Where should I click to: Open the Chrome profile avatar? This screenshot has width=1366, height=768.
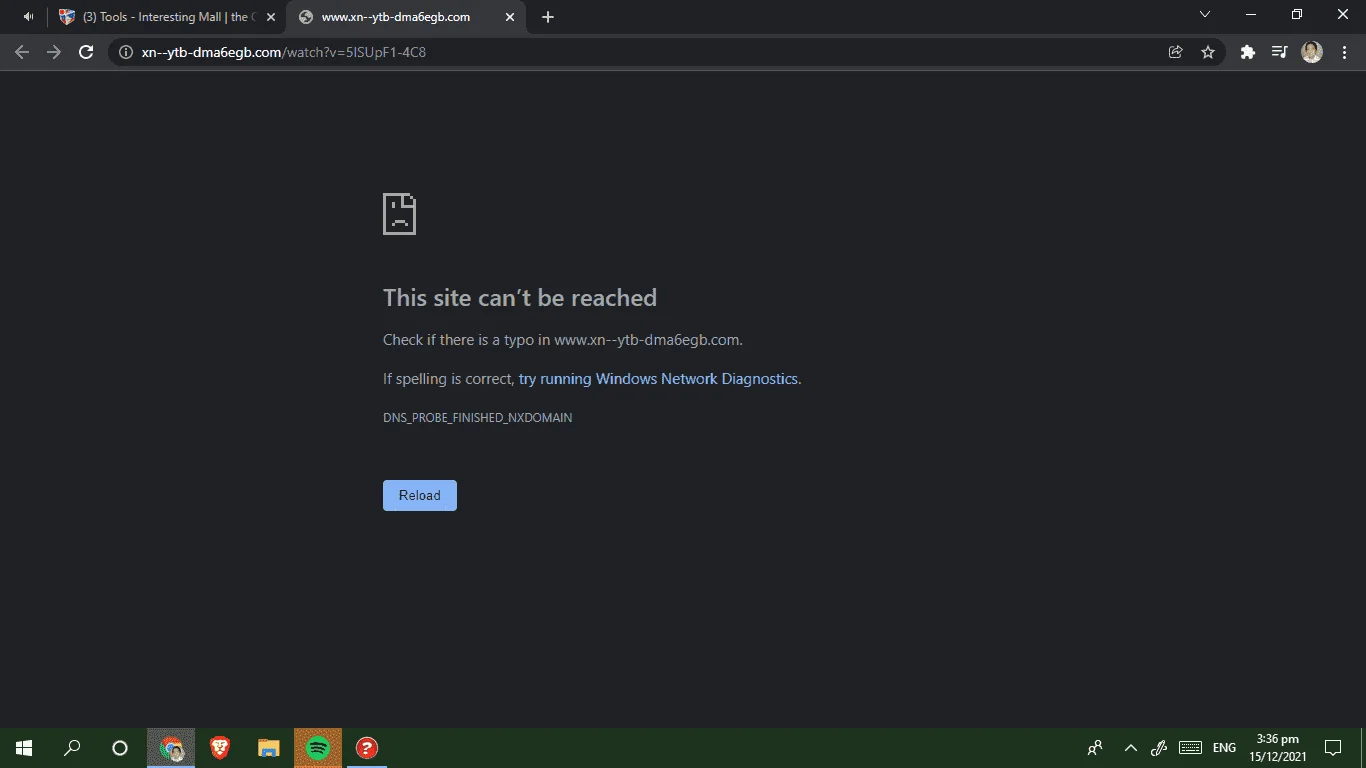(x=1312, y=52)
